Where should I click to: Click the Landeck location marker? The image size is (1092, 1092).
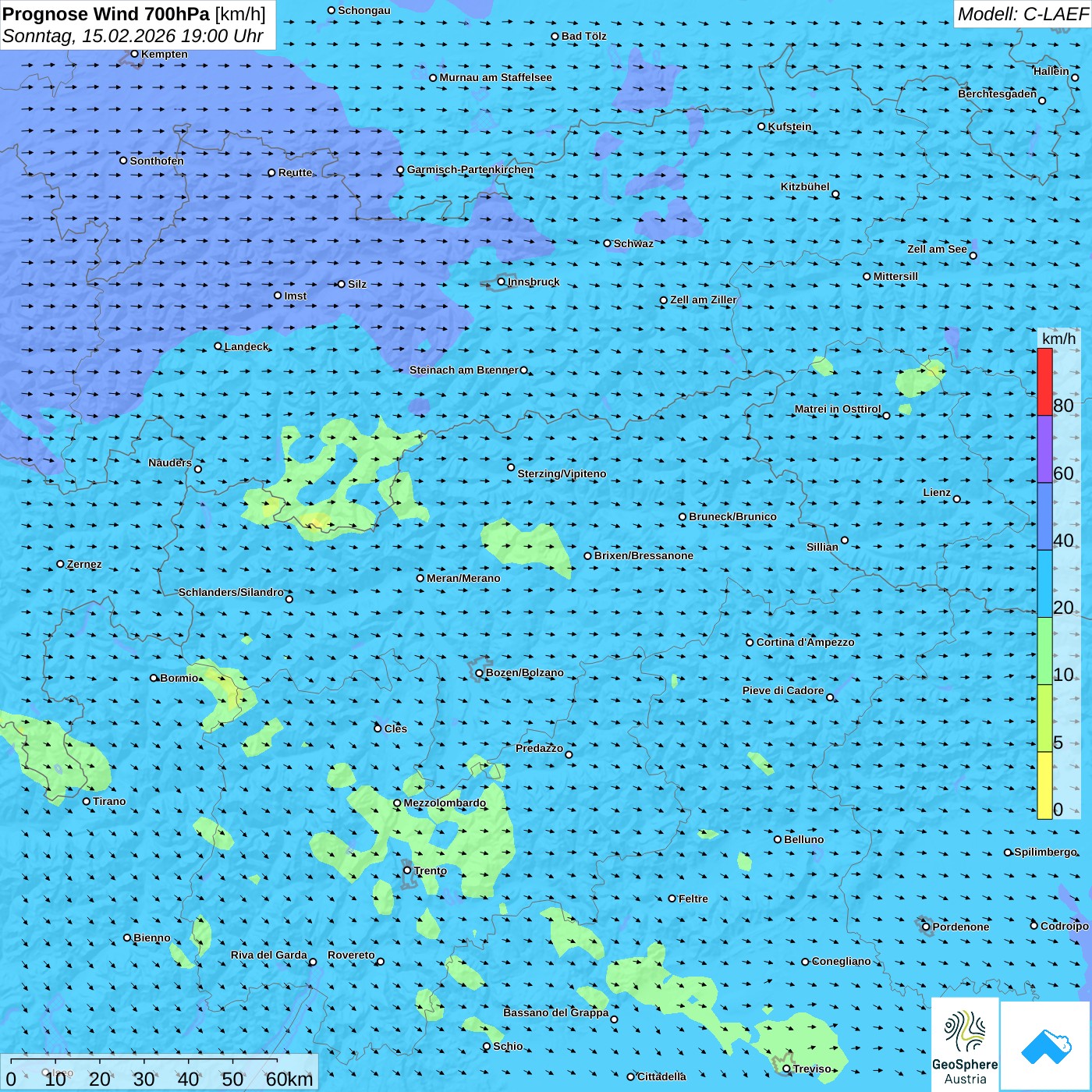218,346
